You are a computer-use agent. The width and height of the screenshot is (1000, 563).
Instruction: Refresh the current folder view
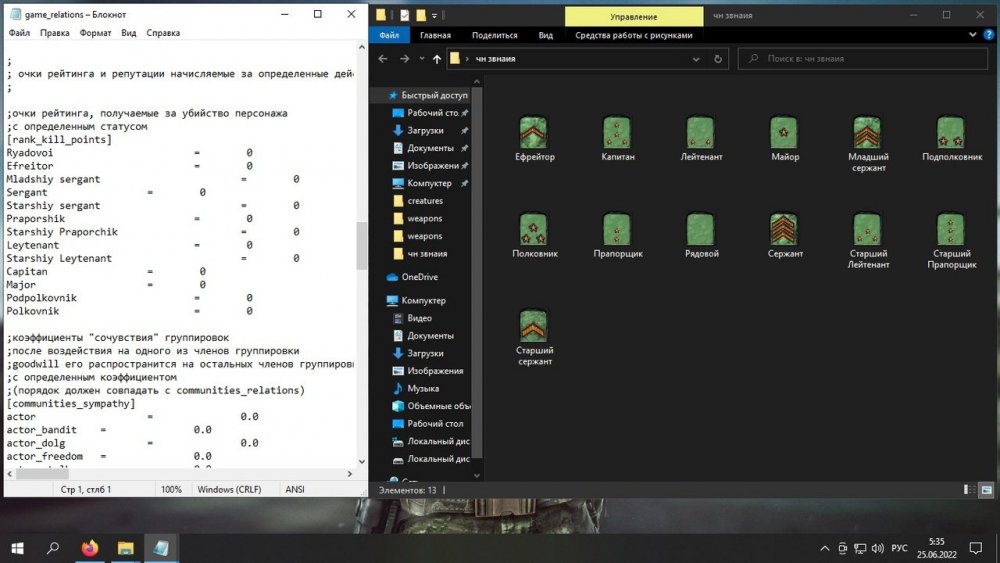[720, 59]
